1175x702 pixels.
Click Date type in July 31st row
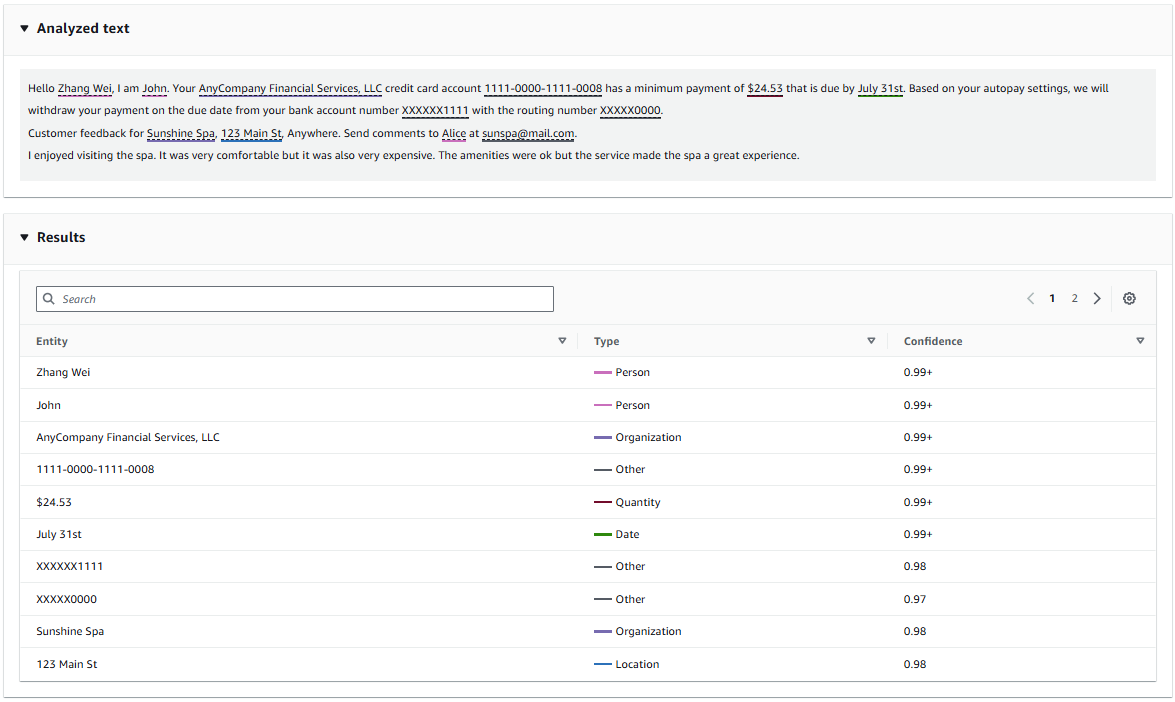click(x=627, y=534)
